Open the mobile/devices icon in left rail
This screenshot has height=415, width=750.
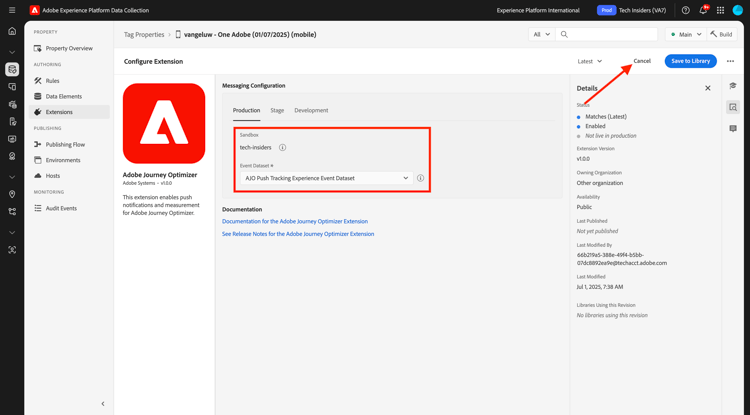tap(12, 87)
